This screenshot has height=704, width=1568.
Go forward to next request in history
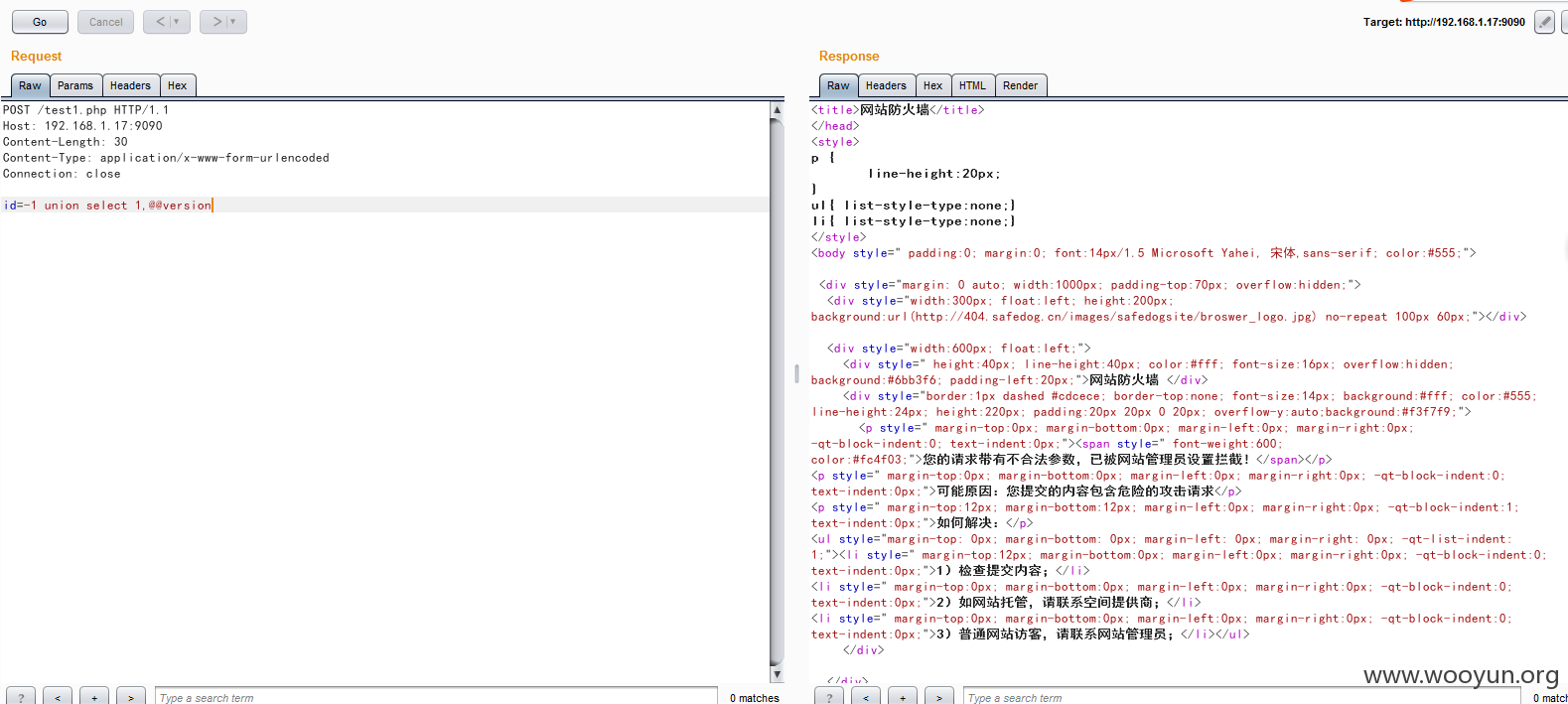coord(222,22)
